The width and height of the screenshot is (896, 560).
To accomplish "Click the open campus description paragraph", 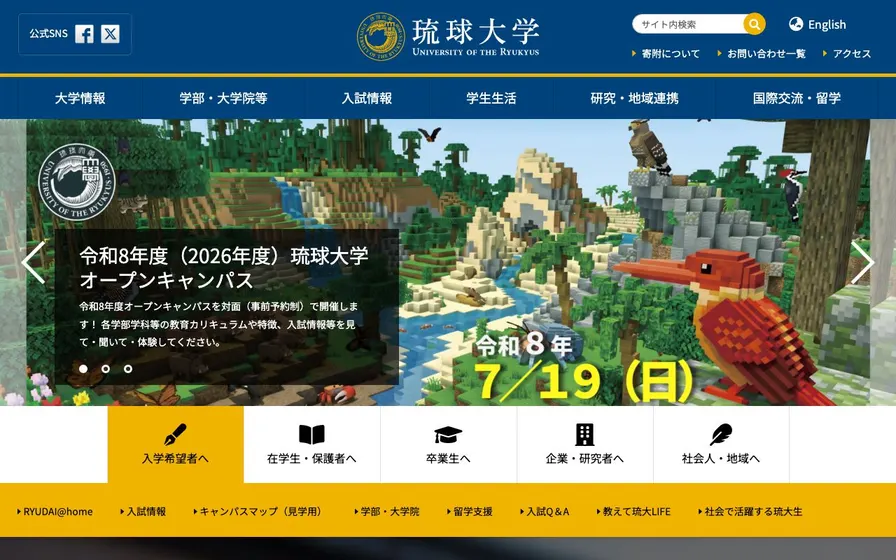I will pos(219,324).
